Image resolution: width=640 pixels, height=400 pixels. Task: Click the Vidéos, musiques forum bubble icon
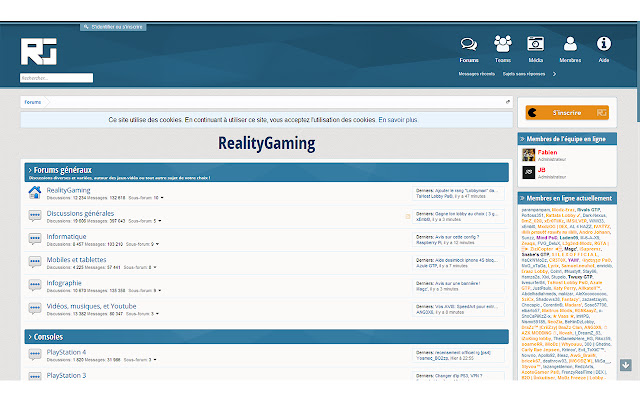35,308
